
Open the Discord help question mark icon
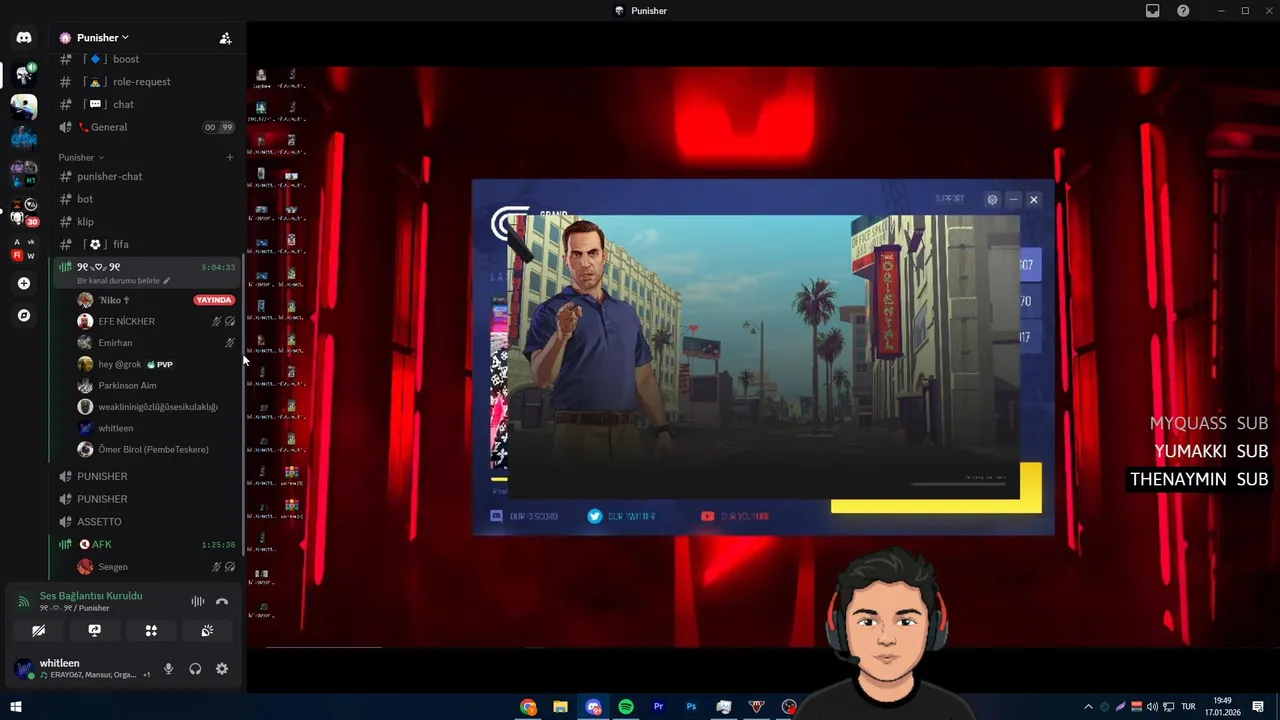(x=1183, y=11)
